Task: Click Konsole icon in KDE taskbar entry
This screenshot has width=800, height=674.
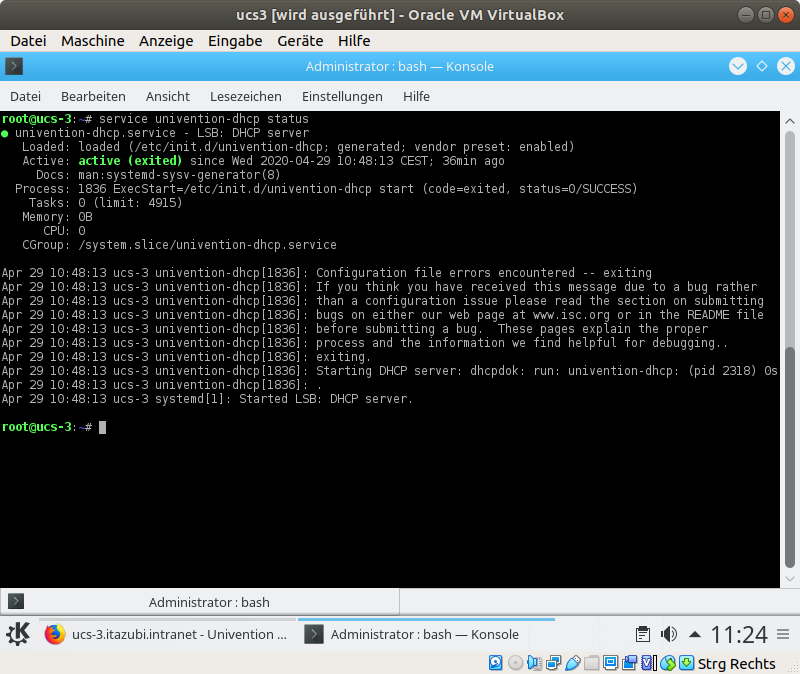Action: click(314, 634)
